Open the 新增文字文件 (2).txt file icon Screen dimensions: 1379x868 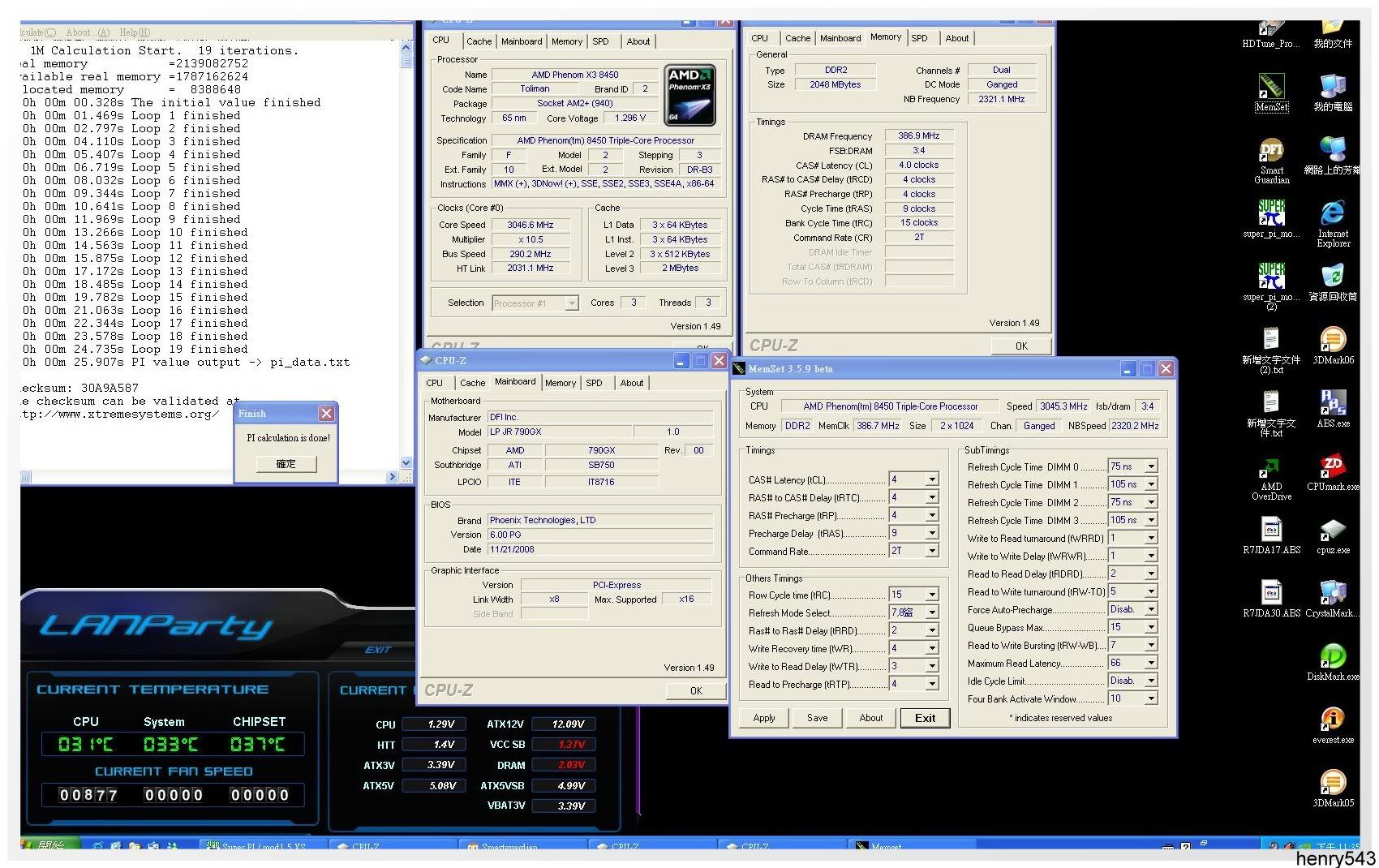point(1271,350)
